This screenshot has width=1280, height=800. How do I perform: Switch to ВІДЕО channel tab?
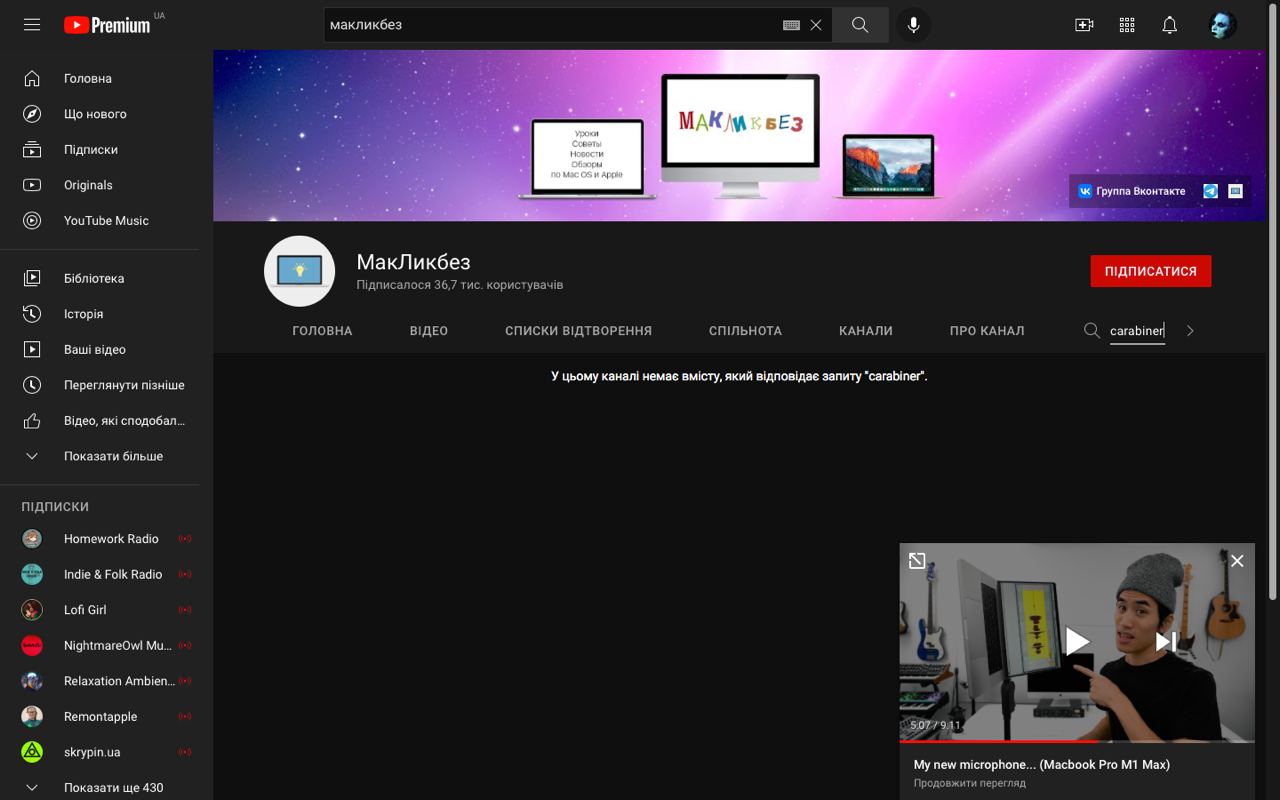tap(429, 331)
